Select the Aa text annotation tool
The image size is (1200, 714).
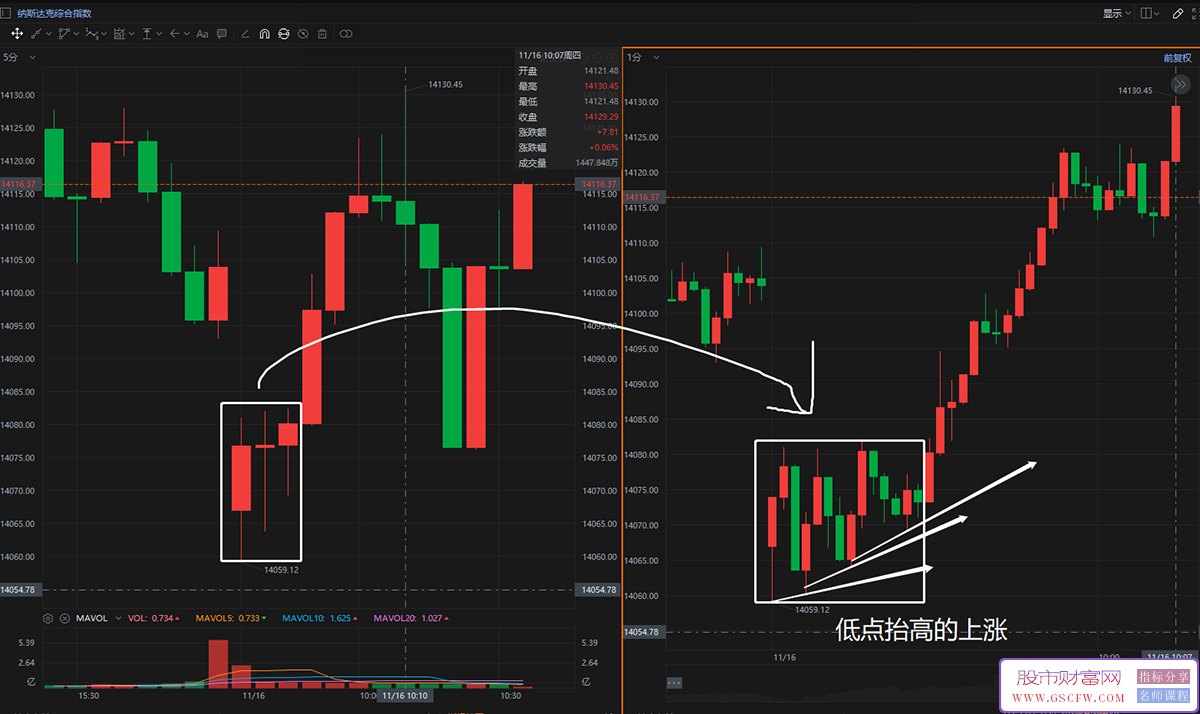202,34
